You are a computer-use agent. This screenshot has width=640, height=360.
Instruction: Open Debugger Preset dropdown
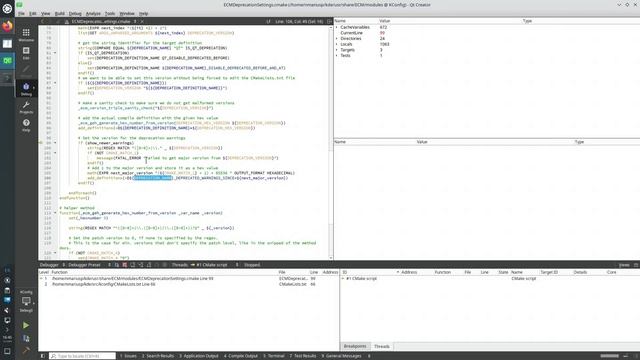88,265
